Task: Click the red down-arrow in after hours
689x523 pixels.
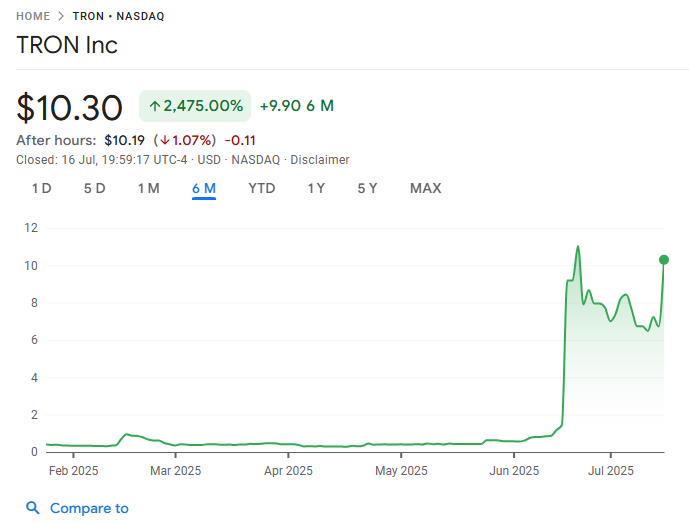Action: pyautogui.click(x=165, y=140)
